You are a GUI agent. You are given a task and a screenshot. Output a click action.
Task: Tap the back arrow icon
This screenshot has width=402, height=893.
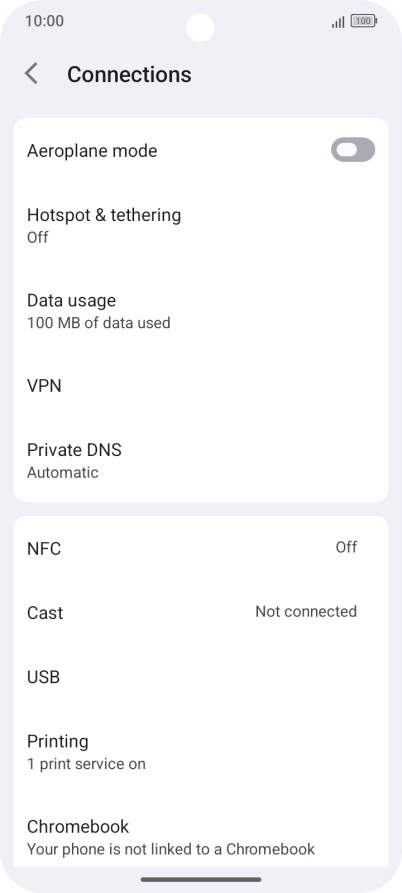(31, 74)
